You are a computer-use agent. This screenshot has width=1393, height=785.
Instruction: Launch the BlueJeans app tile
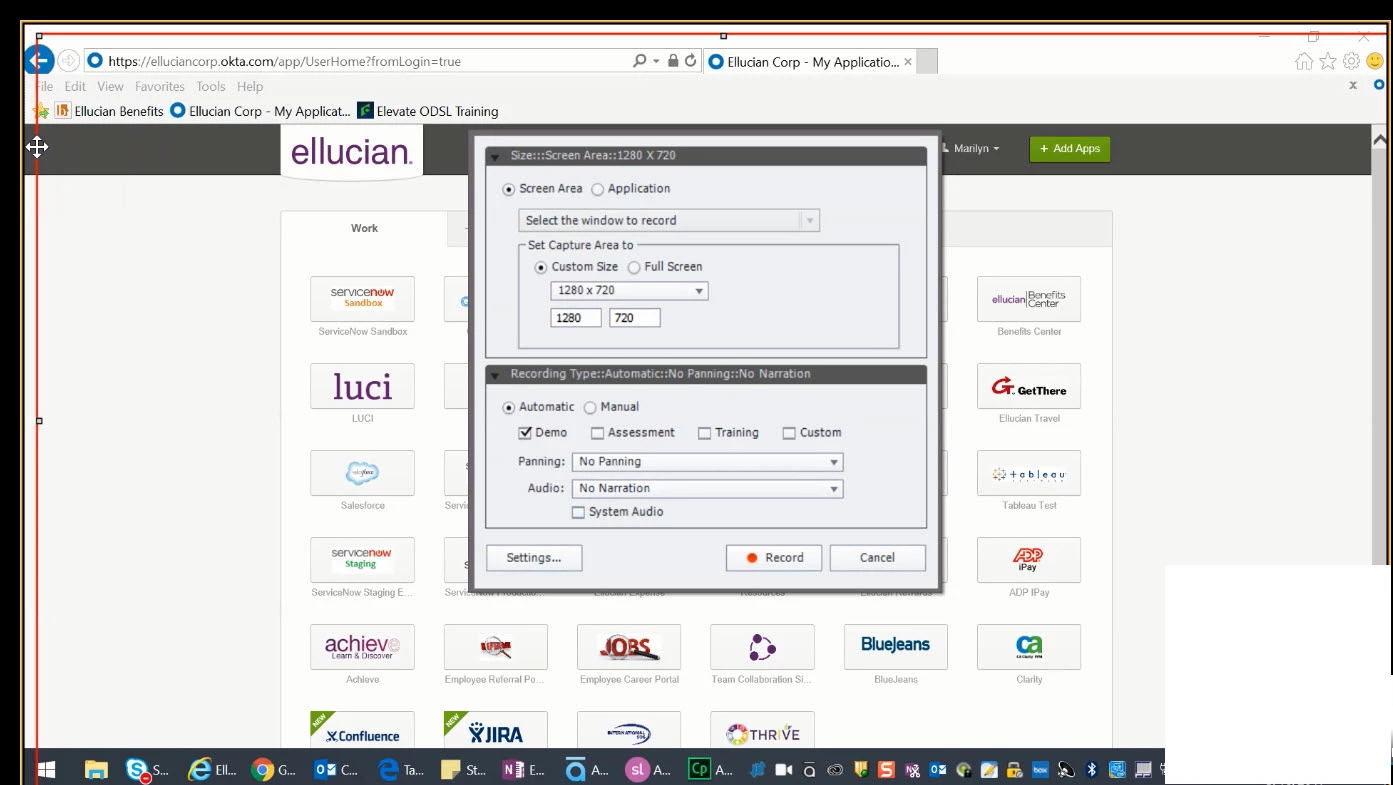pos(896,647)
